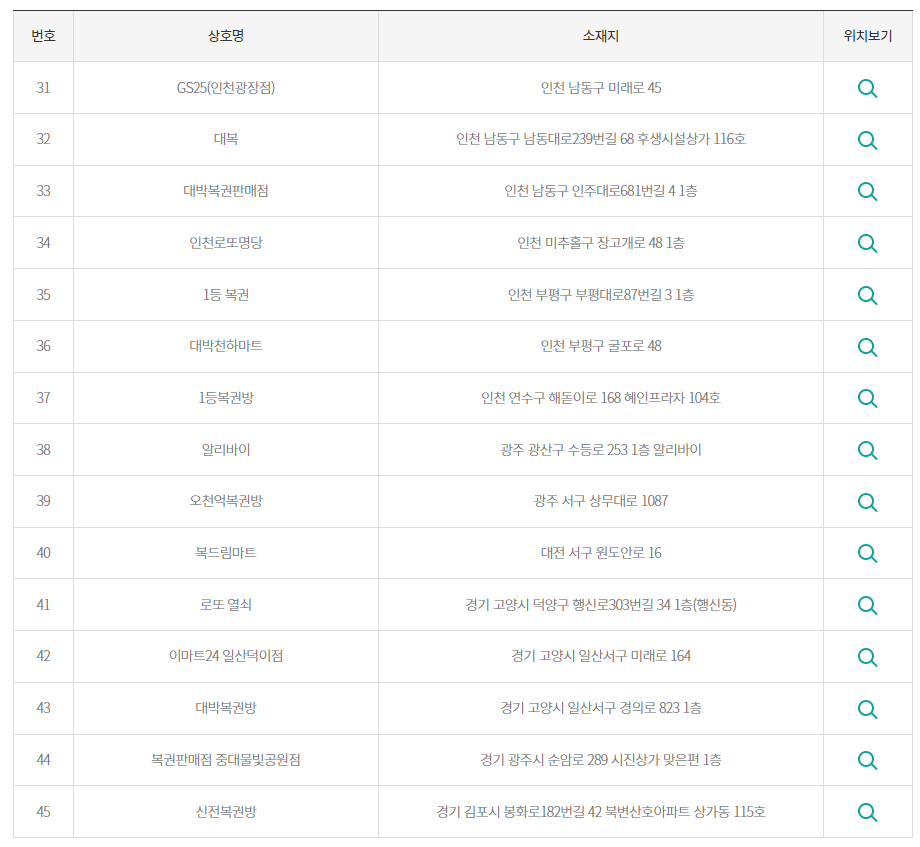Select store name 대박복권판매점

(226, 191)
